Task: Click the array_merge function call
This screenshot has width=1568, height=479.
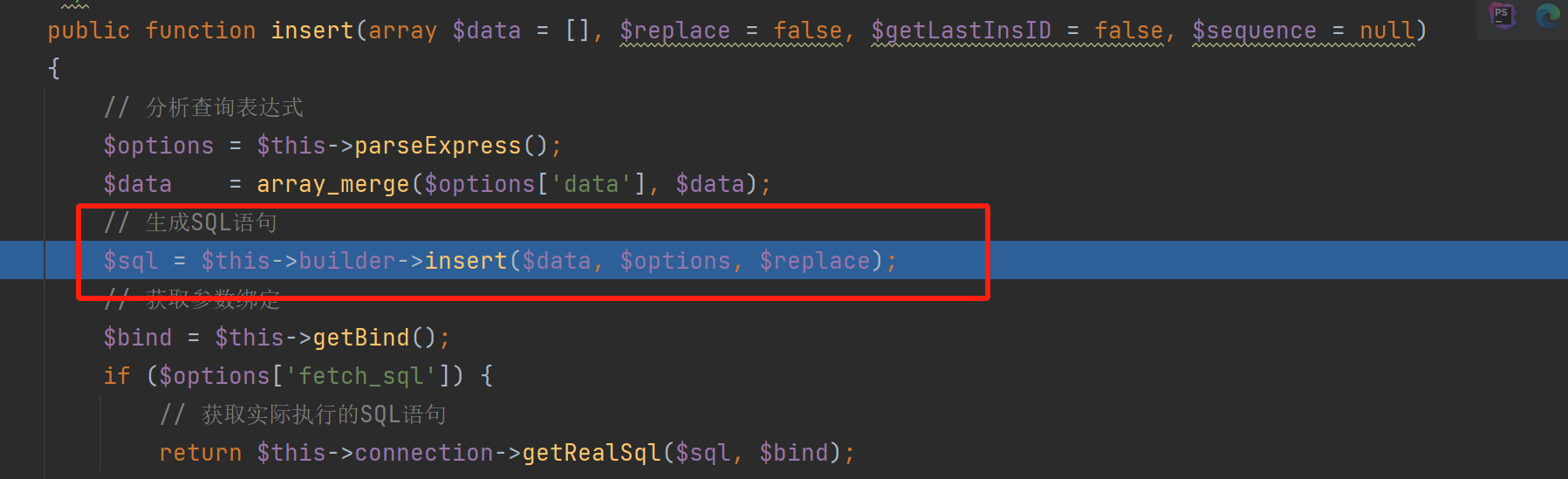Action: 332,184
